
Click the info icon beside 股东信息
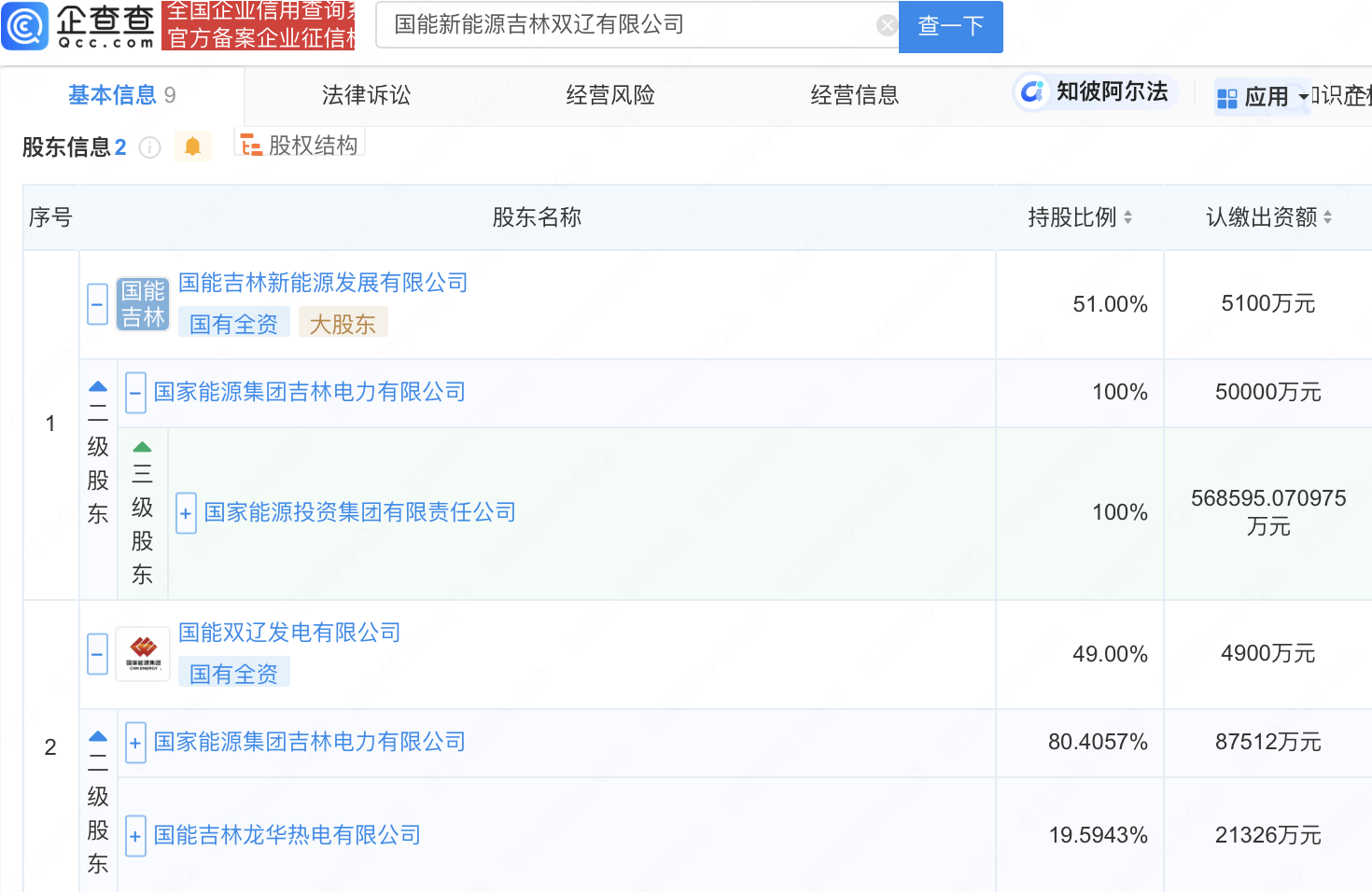149,147
